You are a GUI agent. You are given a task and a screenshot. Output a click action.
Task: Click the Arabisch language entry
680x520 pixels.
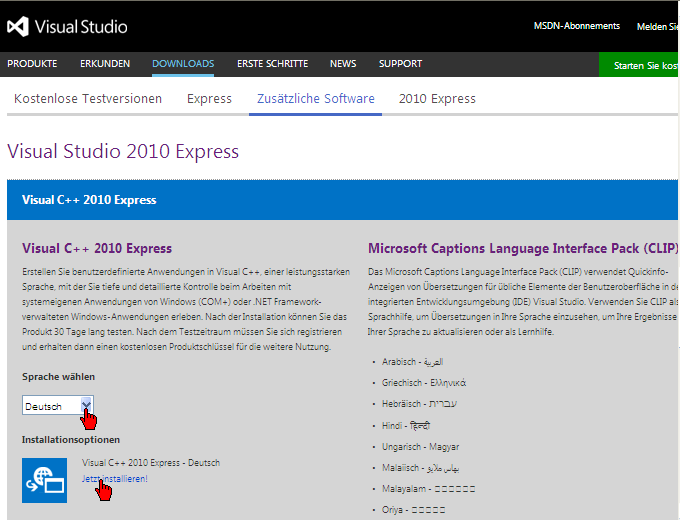click(x=412, y=362)
